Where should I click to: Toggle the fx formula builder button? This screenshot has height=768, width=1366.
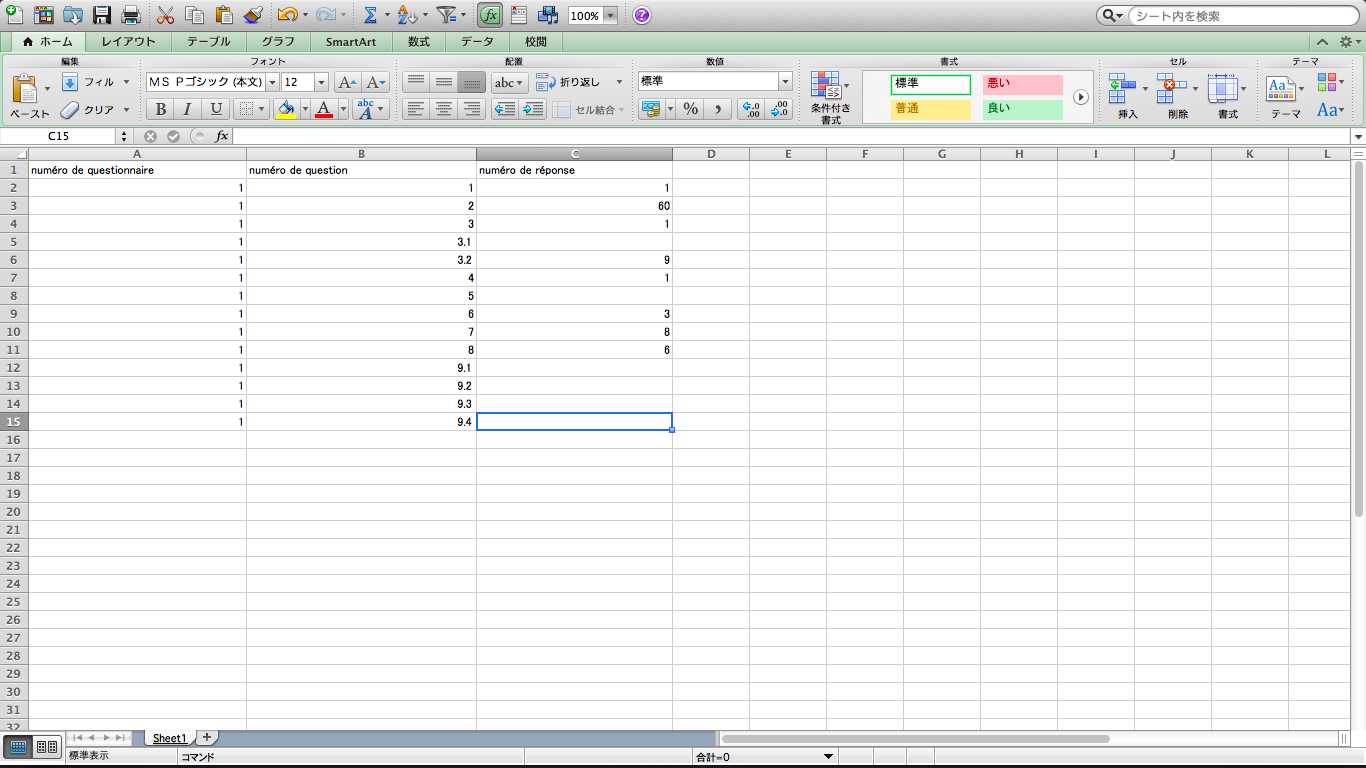pos(490,15)
